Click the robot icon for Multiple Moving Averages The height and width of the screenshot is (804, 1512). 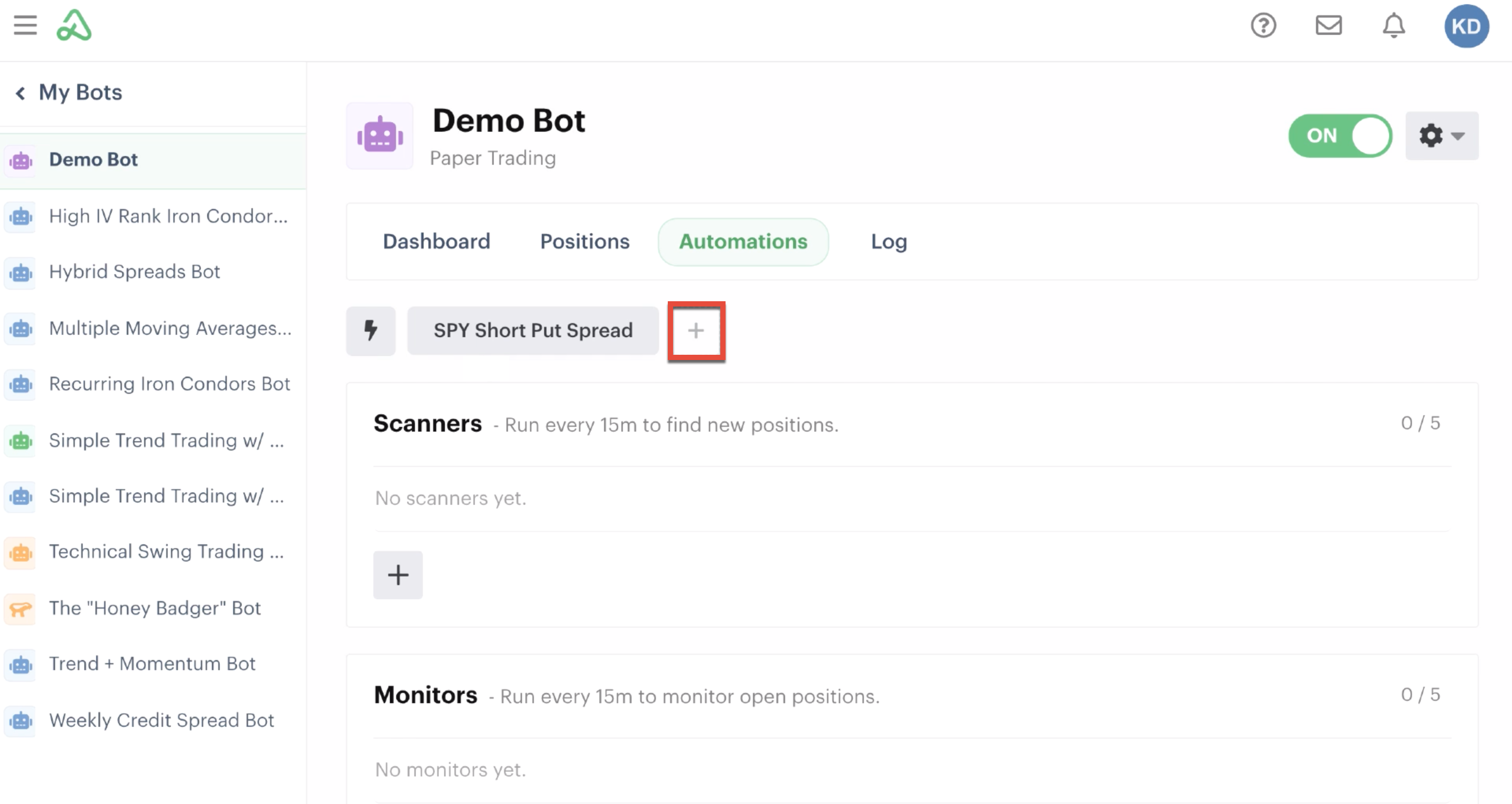[20, 329]
